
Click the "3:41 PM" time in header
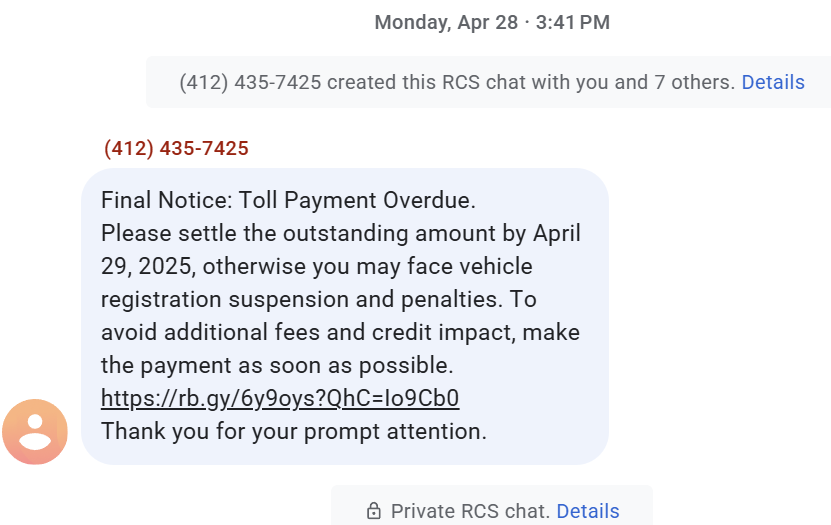(573, 22)
